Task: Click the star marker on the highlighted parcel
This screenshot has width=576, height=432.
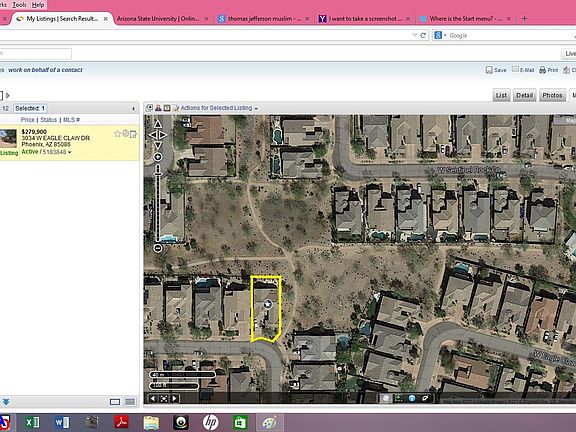Action: click(268, 304)
